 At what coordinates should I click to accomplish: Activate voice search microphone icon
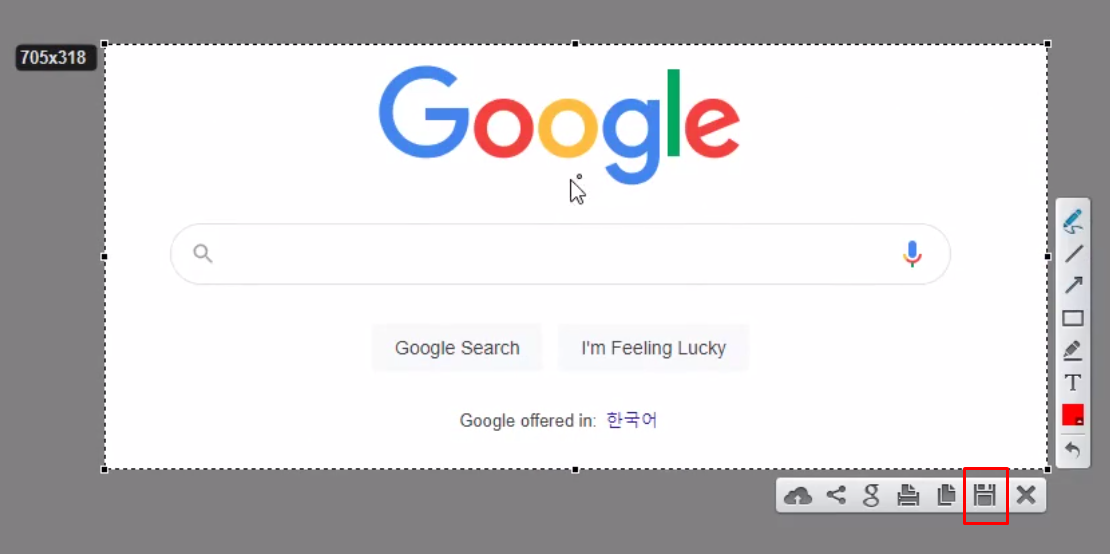pyautogui.click(x=912, y=254)
